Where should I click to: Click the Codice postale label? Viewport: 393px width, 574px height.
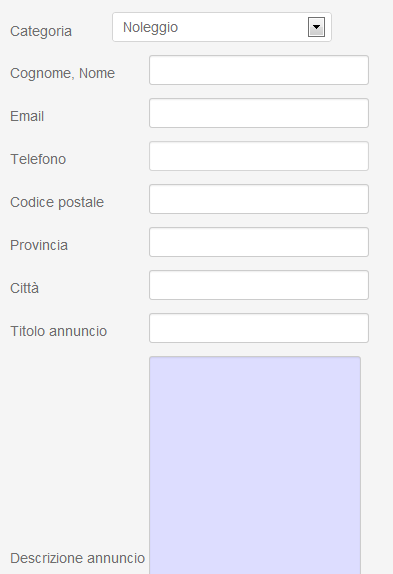pyautogui.click(x=57, y=202)
